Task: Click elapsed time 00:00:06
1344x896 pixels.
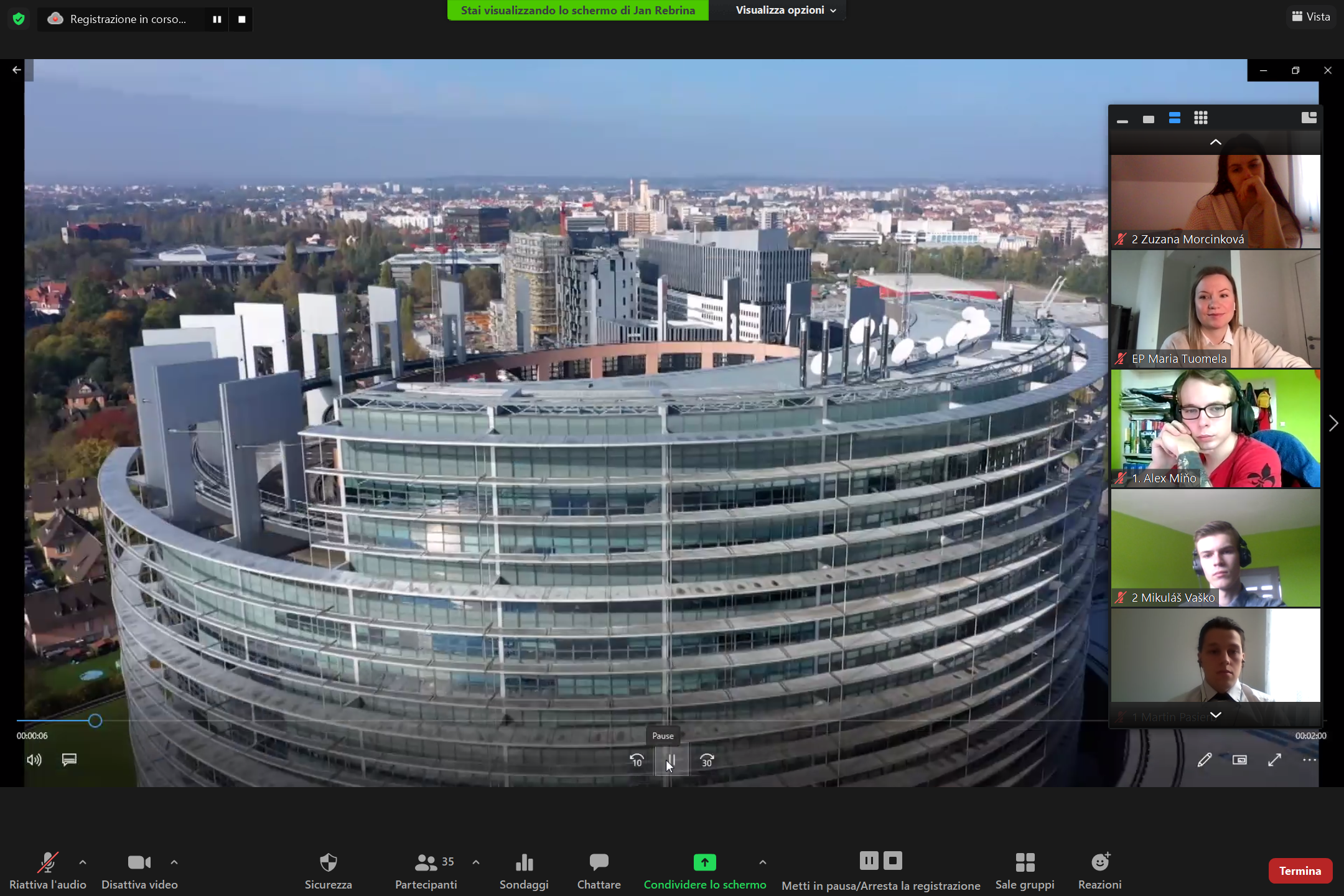Action: point(32,735)
